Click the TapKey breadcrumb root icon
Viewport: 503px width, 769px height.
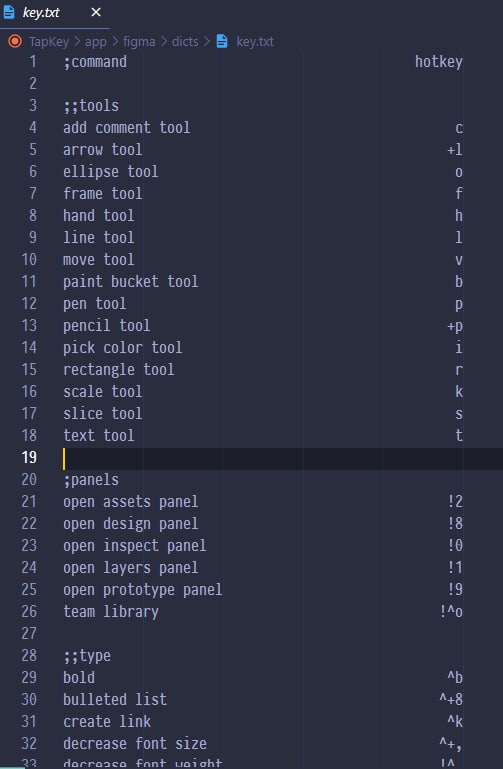click(x=15, y=41)
